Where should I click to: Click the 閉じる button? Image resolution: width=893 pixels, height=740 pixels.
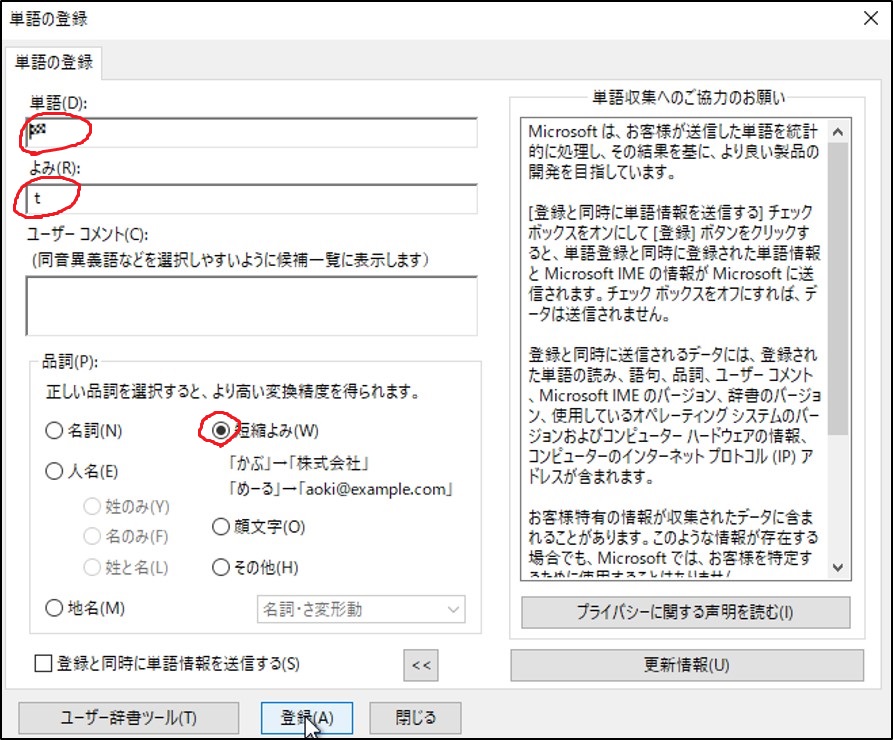point(415,717)
